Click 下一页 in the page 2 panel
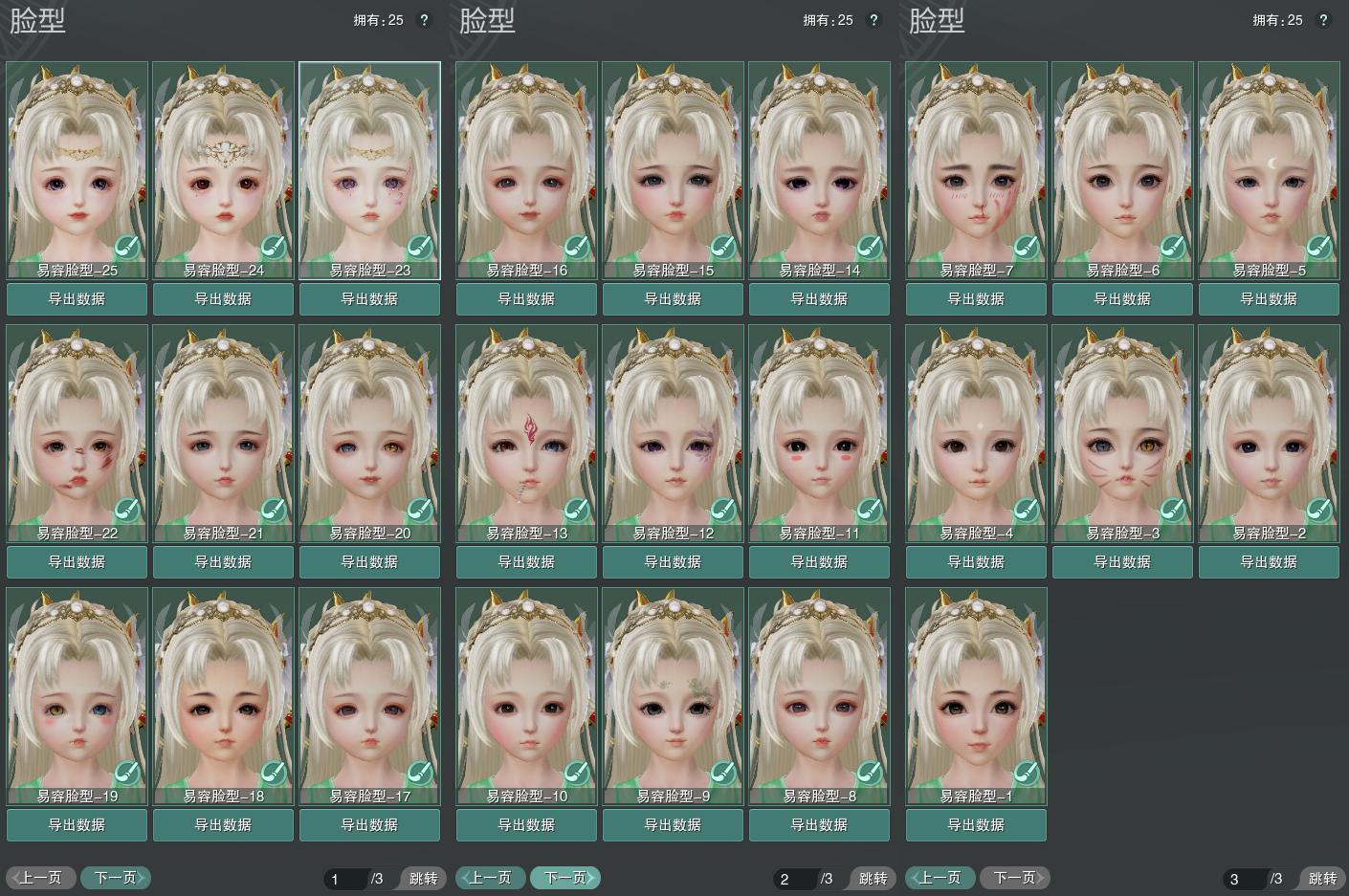 tap(565, 878)
